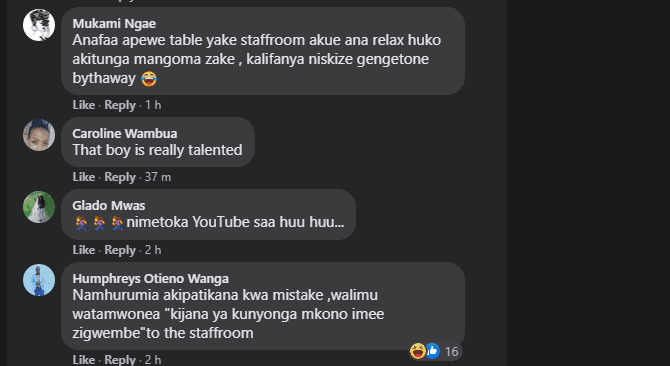This screenshot has height=366, width=670.
Task: Reply to Glado Mwas's comment
Action: [120, 249]
